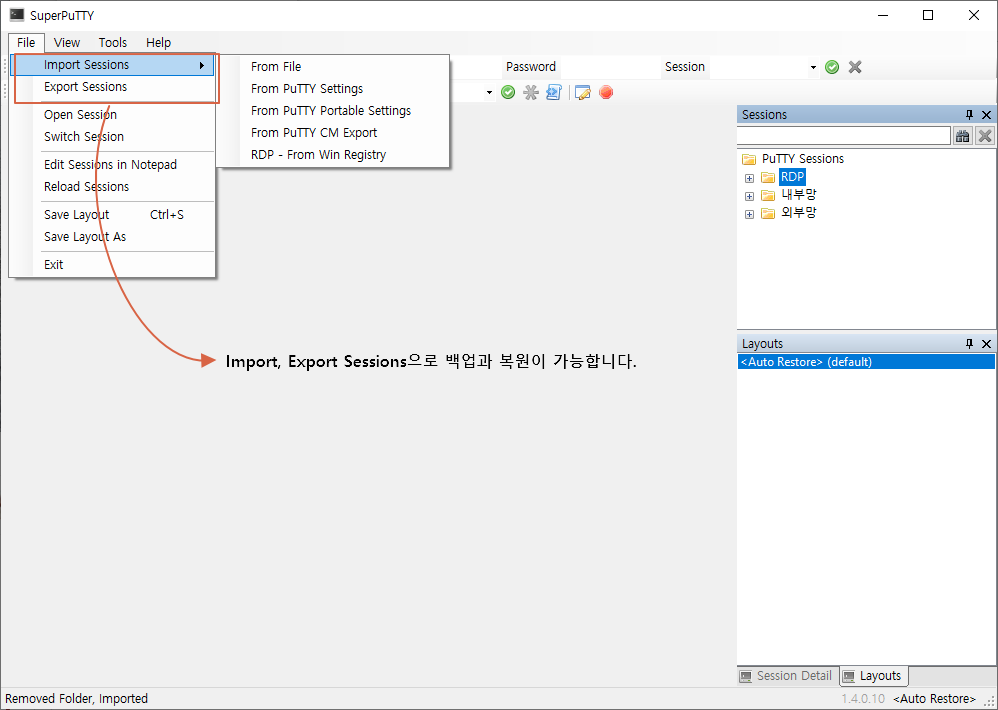Open the Session dropdown arrow
Viewport: 998px width, 710px height.
813,67
